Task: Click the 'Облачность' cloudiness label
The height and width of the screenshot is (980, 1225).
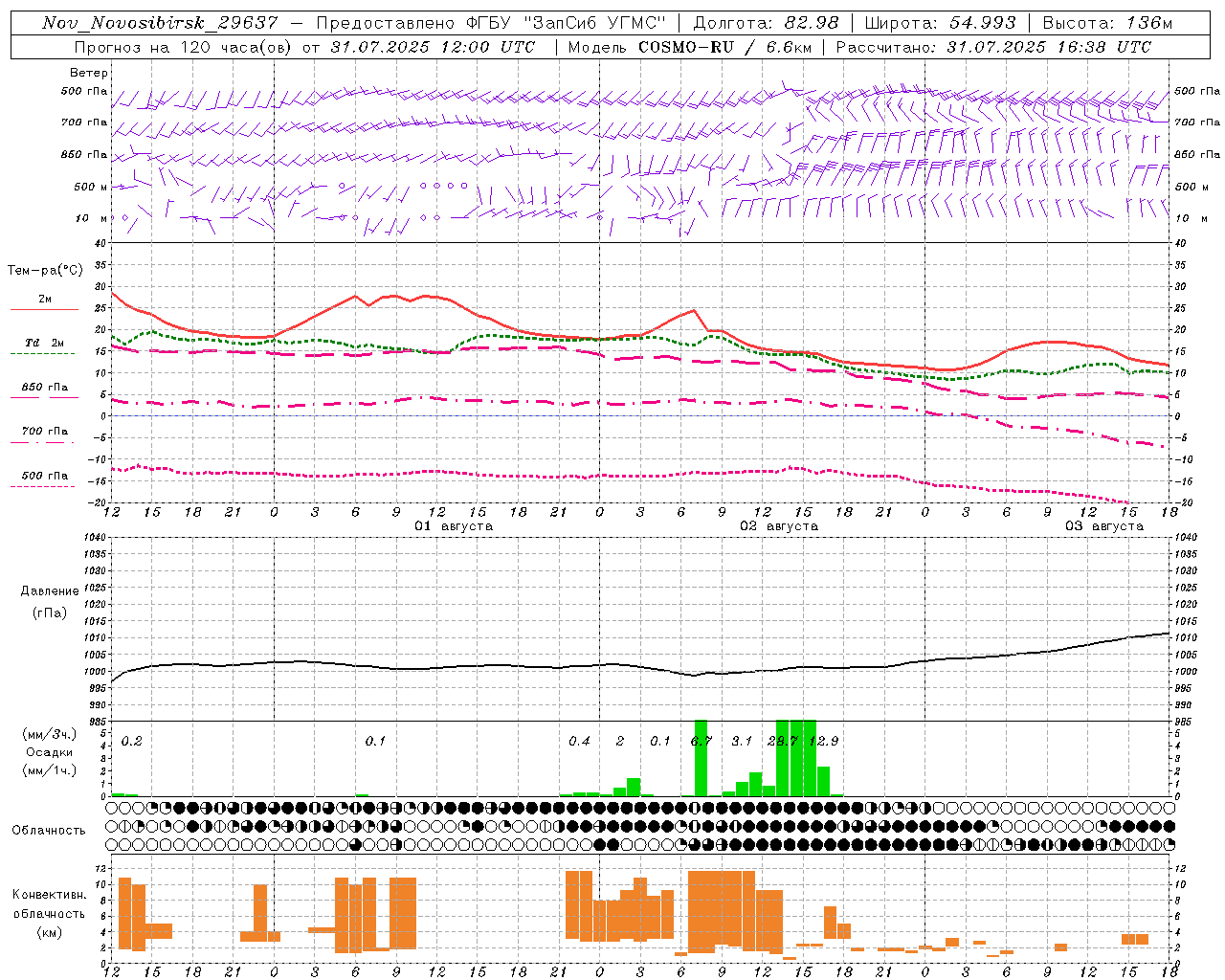Action: [x=49, y=831]
